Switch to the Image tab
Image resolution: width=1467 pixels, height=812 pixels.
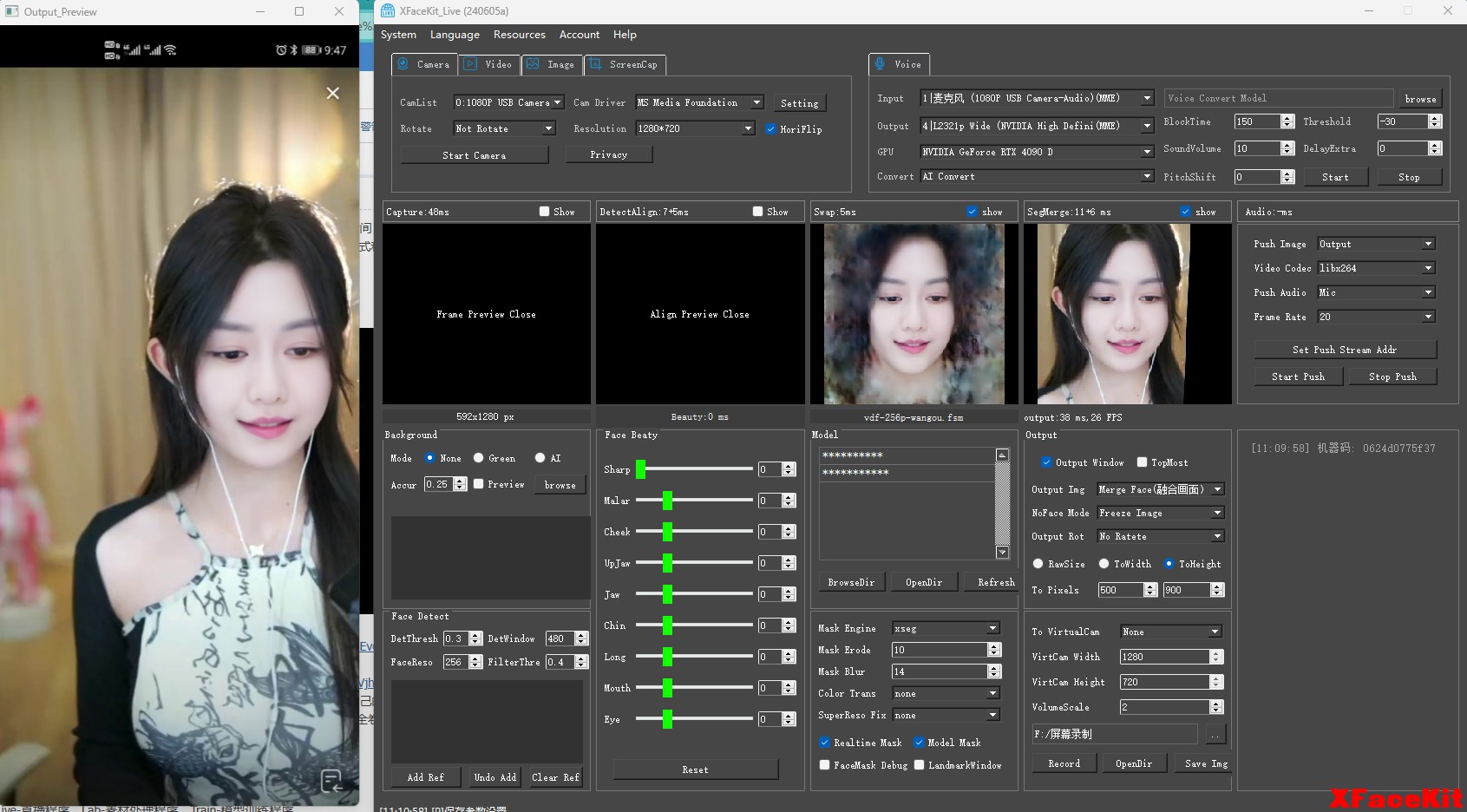(x=552, y=64)
